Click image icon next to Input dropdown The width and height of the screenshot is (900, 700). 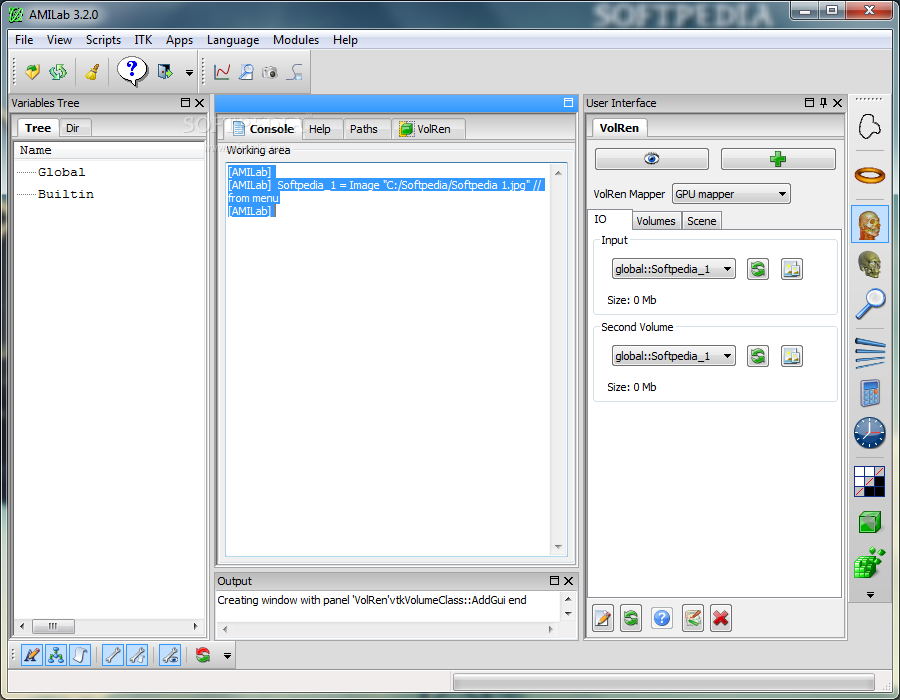click(792, 269)
